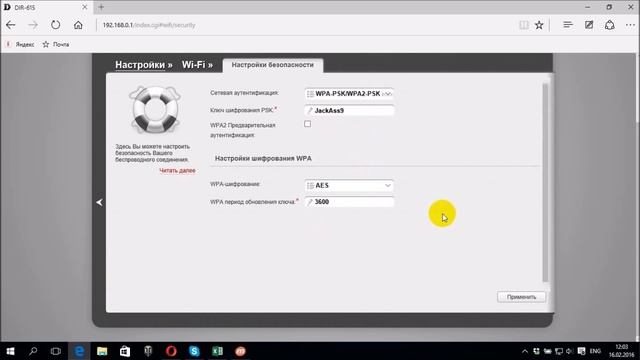Image resolution: width=640 pixels, height=360 pixels.
Task: Open WPA encryption AES dropdown
Action: 349,185
